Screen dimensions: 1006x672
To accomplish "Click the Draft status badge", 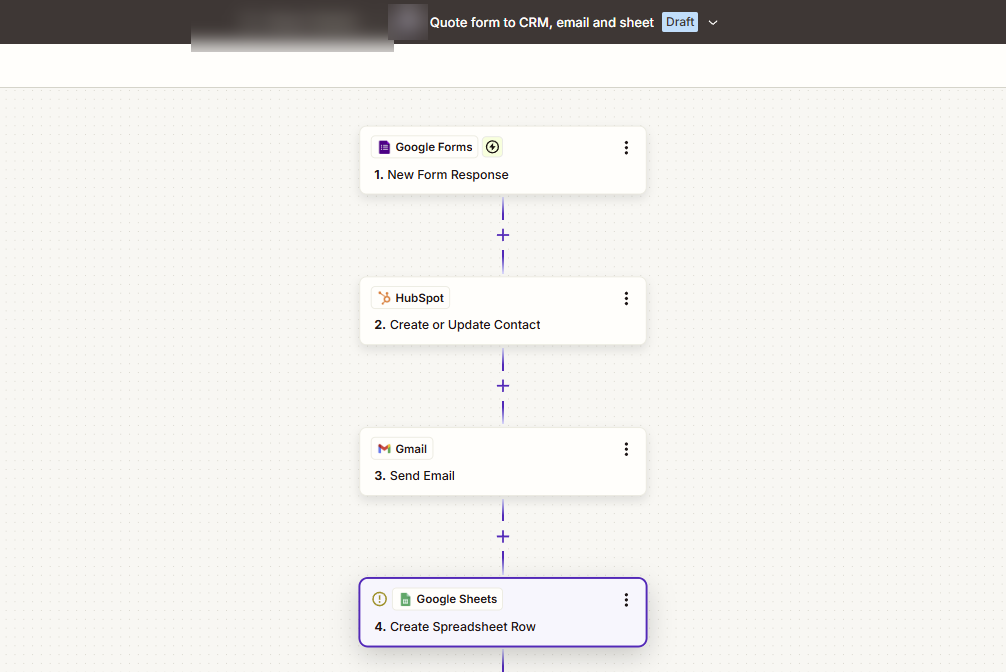I will click(x=680, y=22).
